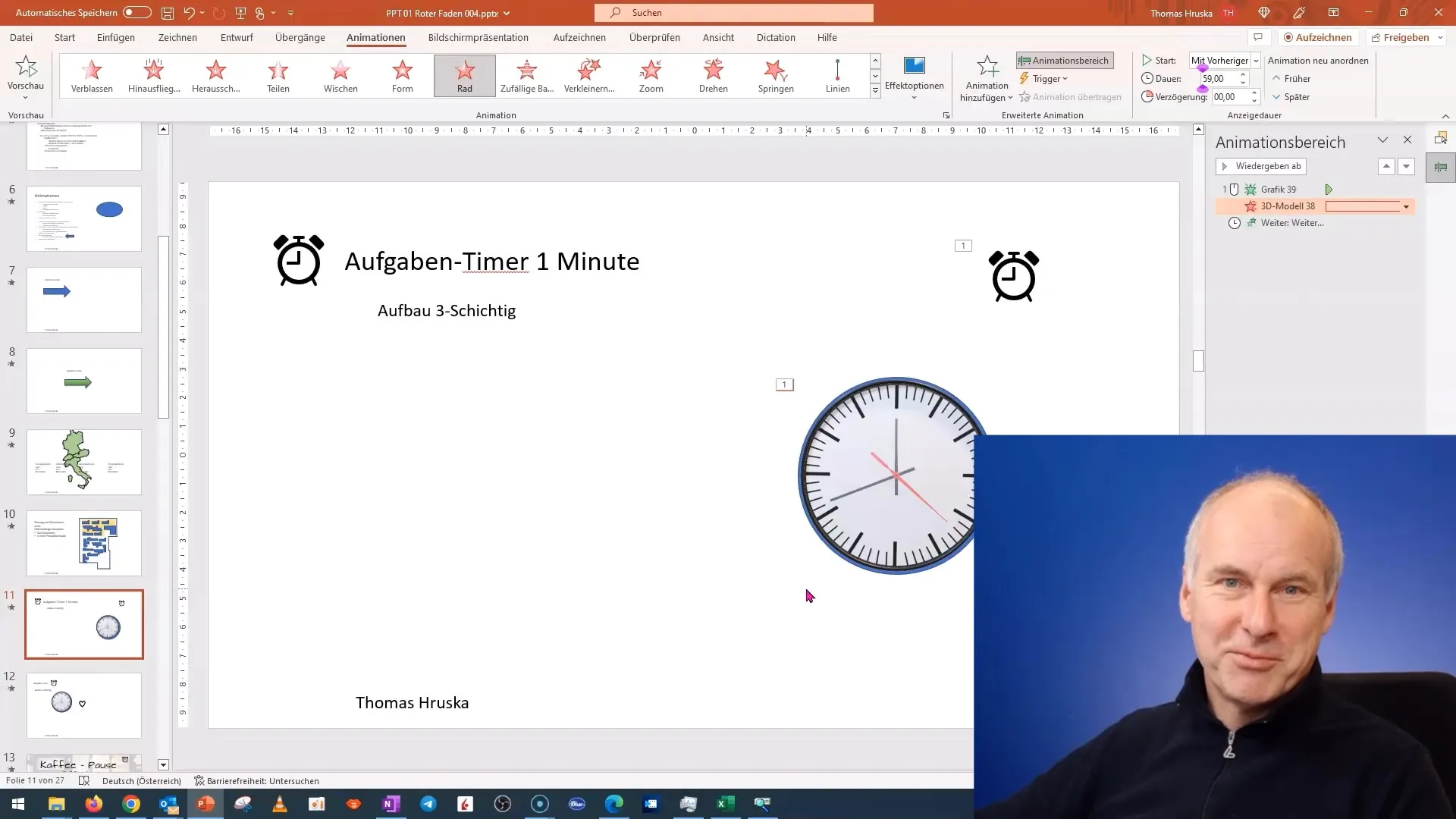Switch to the Übergänge tab
The height and width of the screenshot is (819, 1456).
pos(300,37)
